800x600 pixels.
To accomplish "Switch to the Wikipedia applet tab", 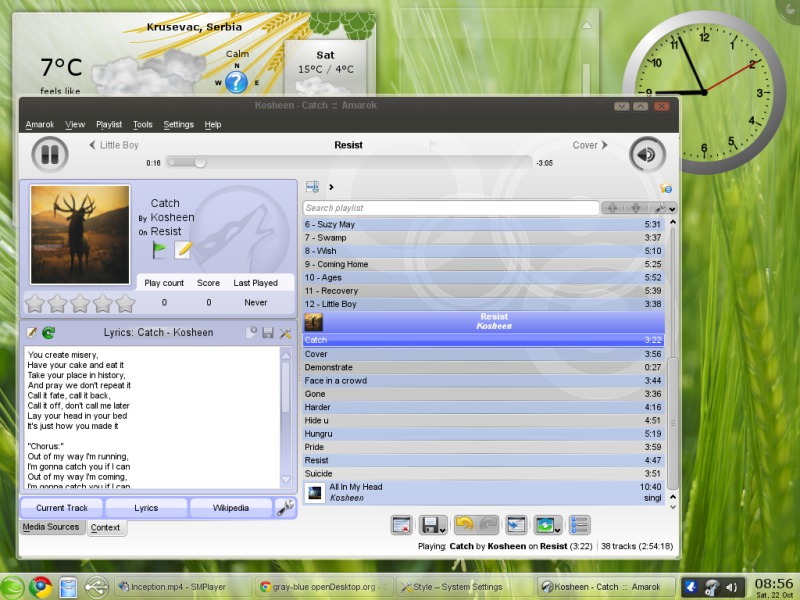I will pyautogui.click(x=231, y=508).
